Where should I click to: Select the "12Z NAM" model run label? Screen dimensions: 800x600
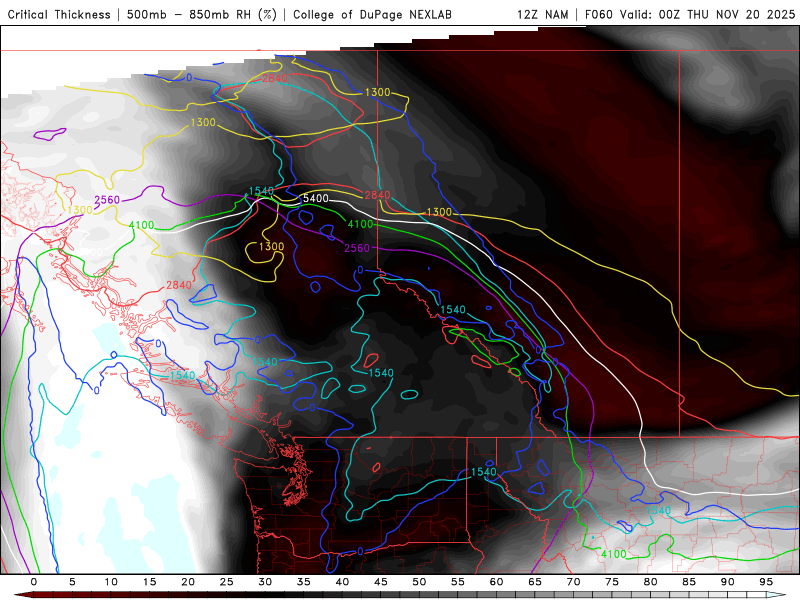pos(542,14)
